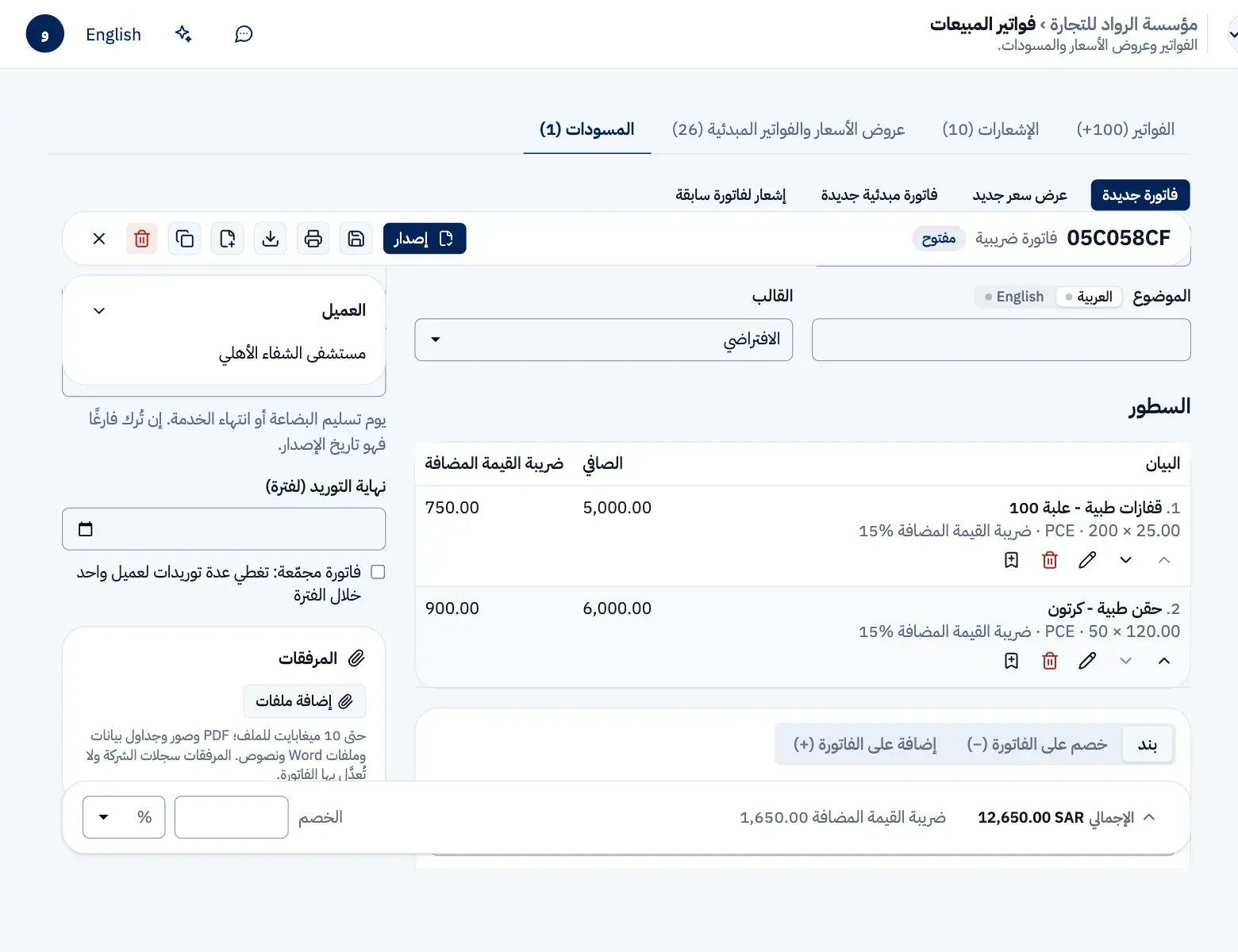Screen dimensions: 1238x952
Task: Open the القالب template dropdown
Action: click(604, 340)
